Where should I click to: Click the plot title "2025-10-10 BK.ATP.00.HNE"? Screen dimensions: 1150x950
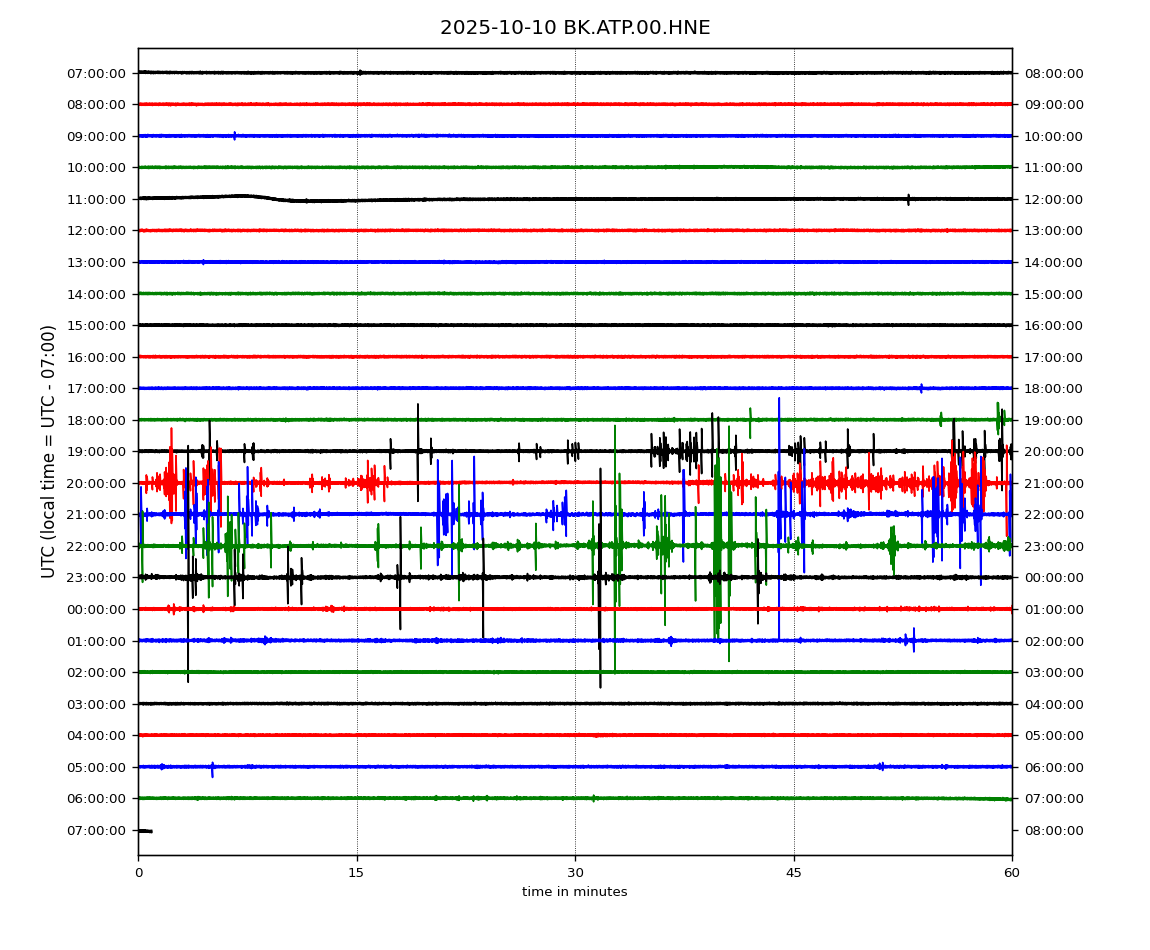pyautogui.click(x=575, y=28)
